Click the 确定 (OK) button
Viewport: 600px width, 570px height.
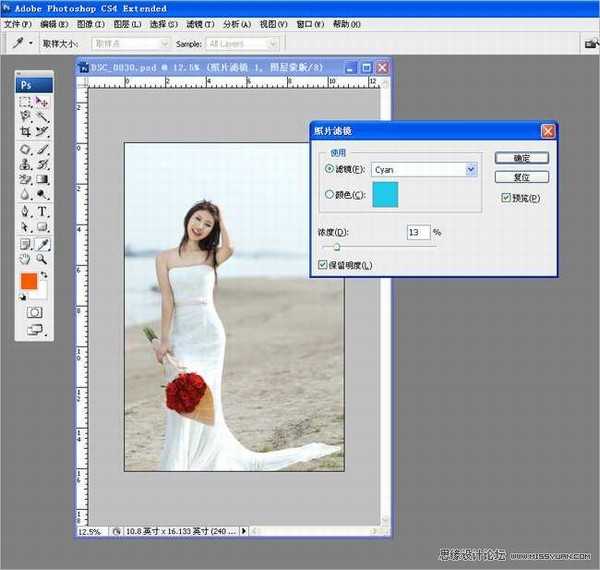(521, 158)
